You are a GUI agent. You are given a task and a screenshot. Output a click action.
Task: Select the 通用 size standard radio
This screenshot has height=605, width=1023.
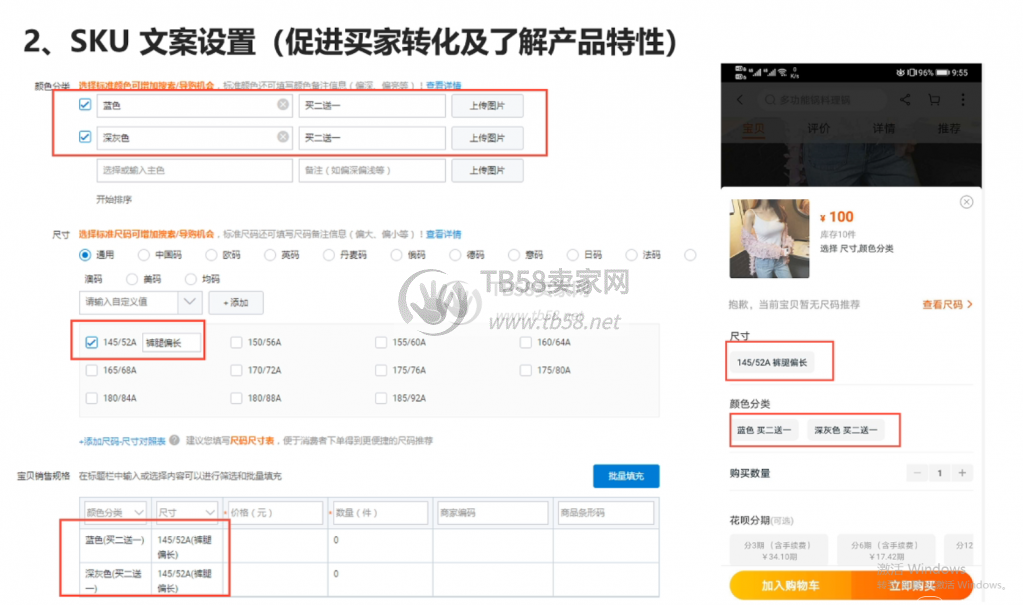click(85, 255)
